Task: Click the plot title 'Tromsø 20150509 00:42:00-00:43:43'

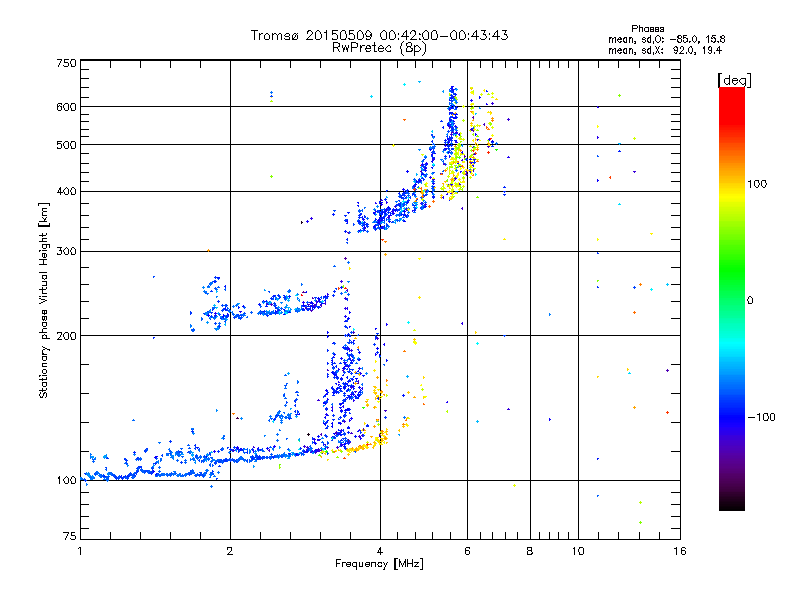Action: click(x=379, y=35)
